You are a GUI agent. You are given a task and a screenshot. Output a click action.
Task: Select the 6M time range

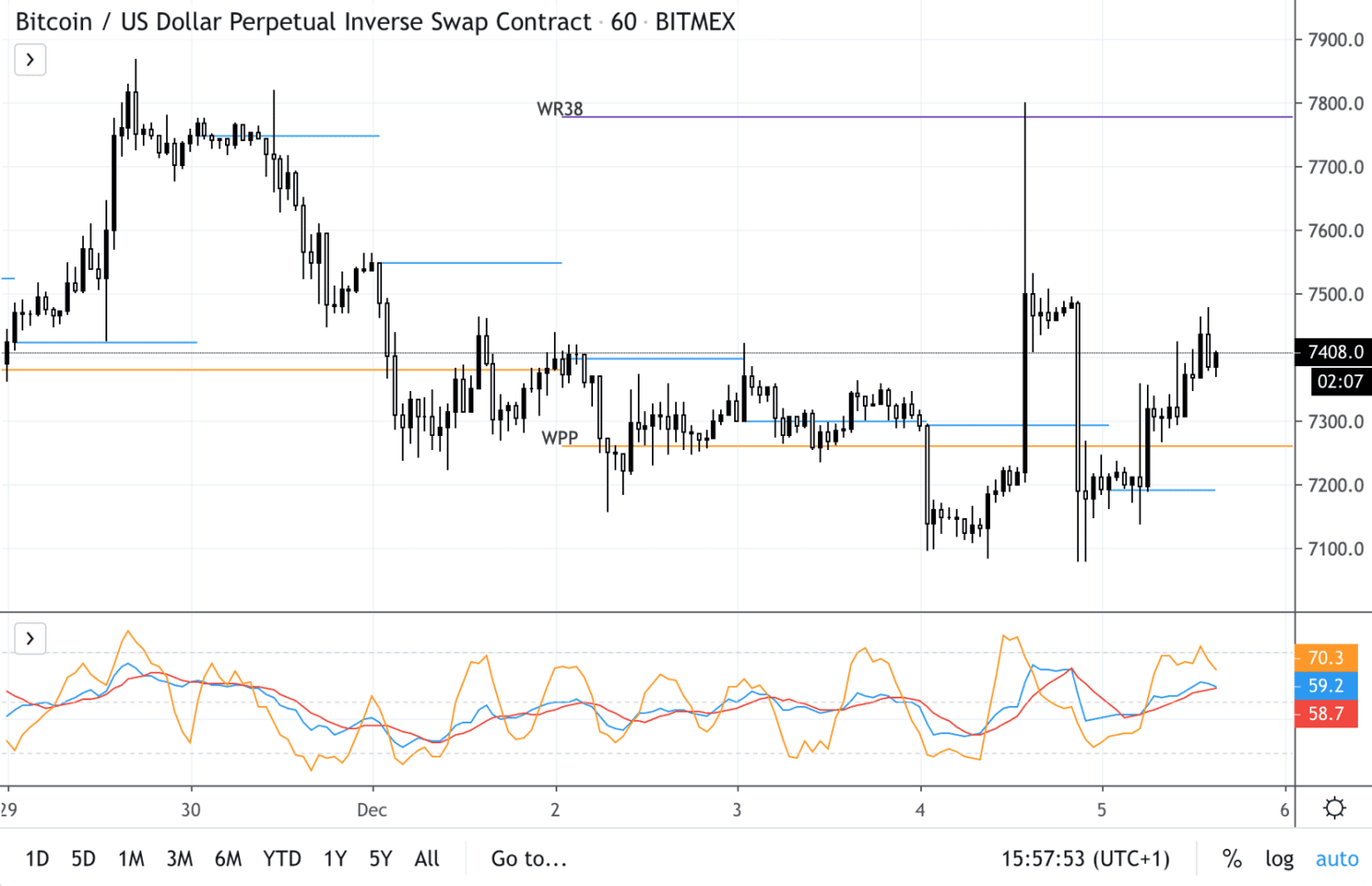228,858
